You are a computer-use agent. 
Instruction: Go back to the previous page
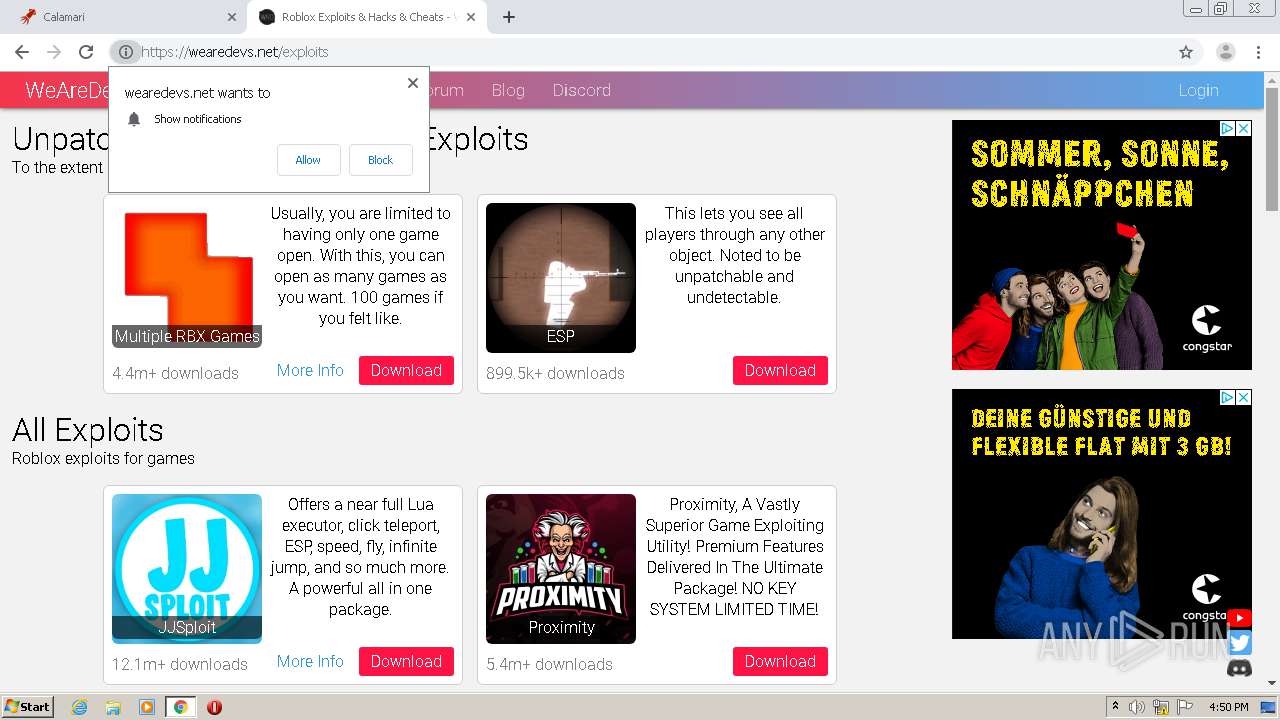pos(22,52)
